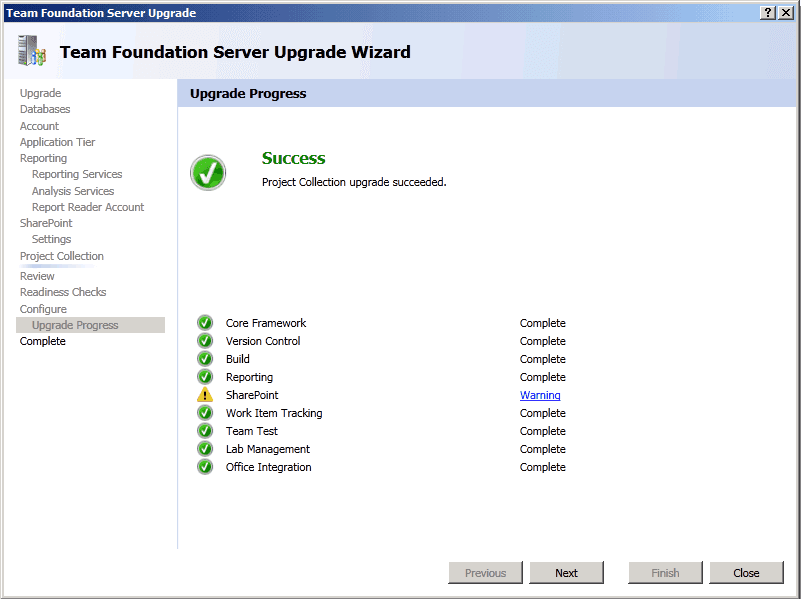Click the green check icon next to Core Framework

205,323
